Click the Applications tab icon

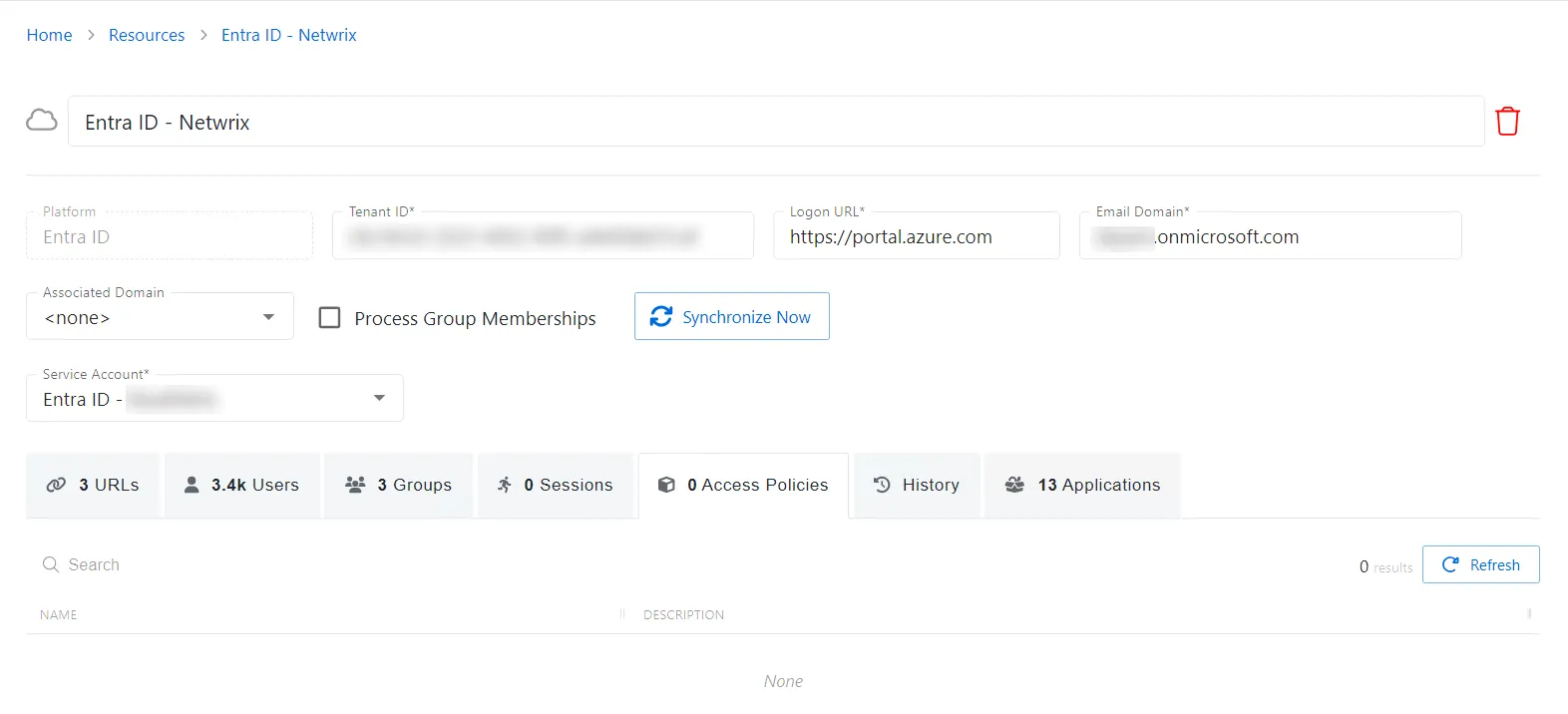(1014, 485)
